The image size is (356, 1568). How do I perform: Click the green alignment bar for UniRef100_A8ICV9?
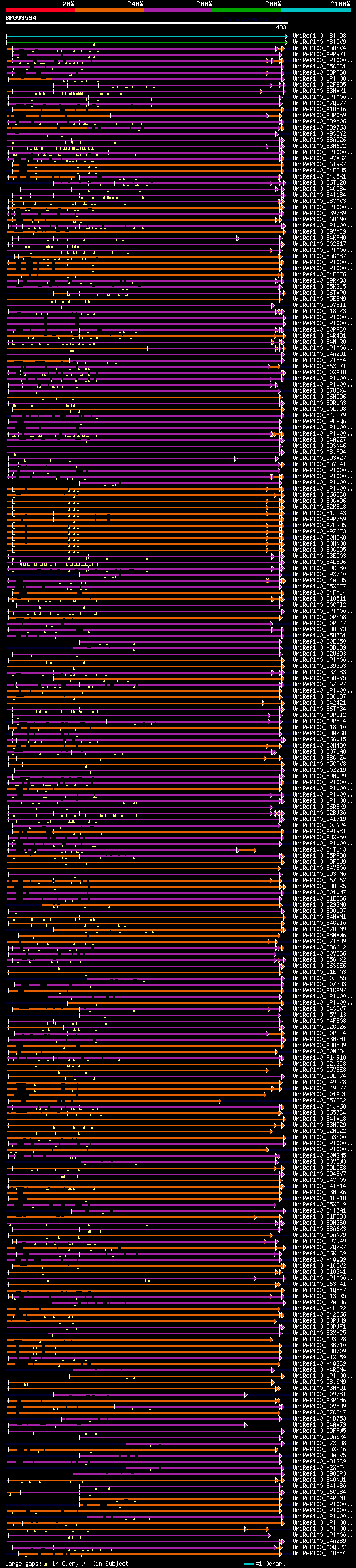[147, 42]
